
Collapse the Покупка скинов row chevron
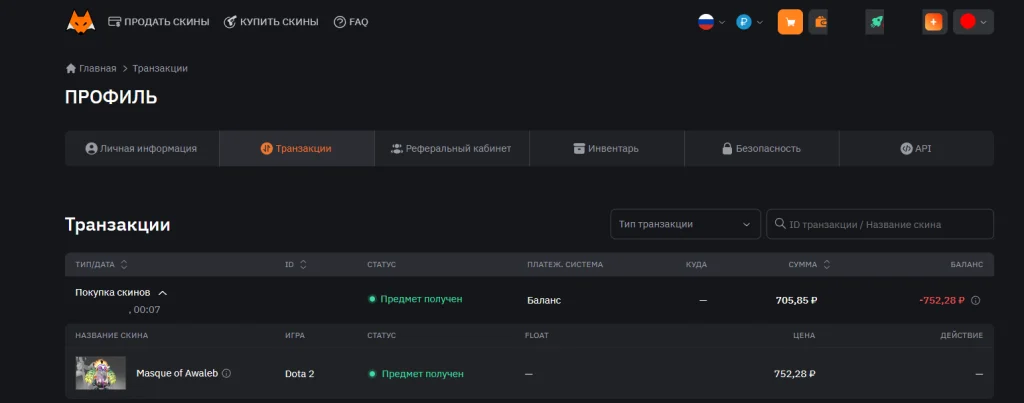(x=163, y=293)
